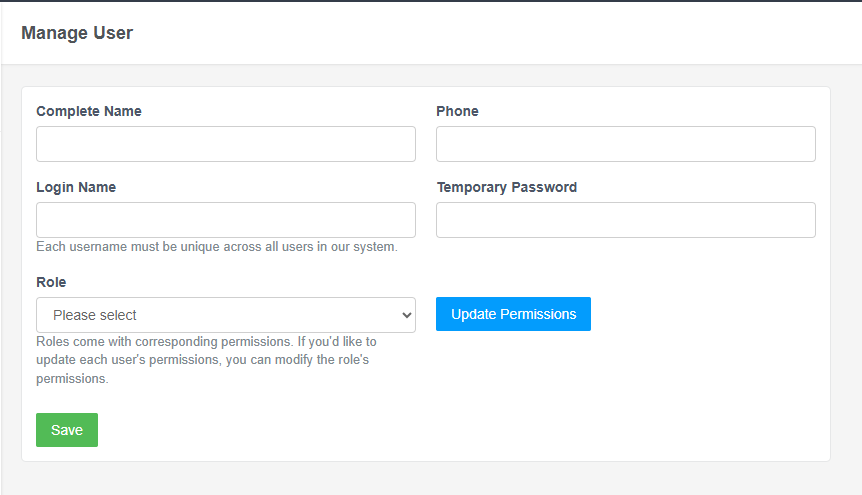The height and width of the screenshot is (495, 862).
Task: Click the unique username hint text
Action: pos(216,246)
